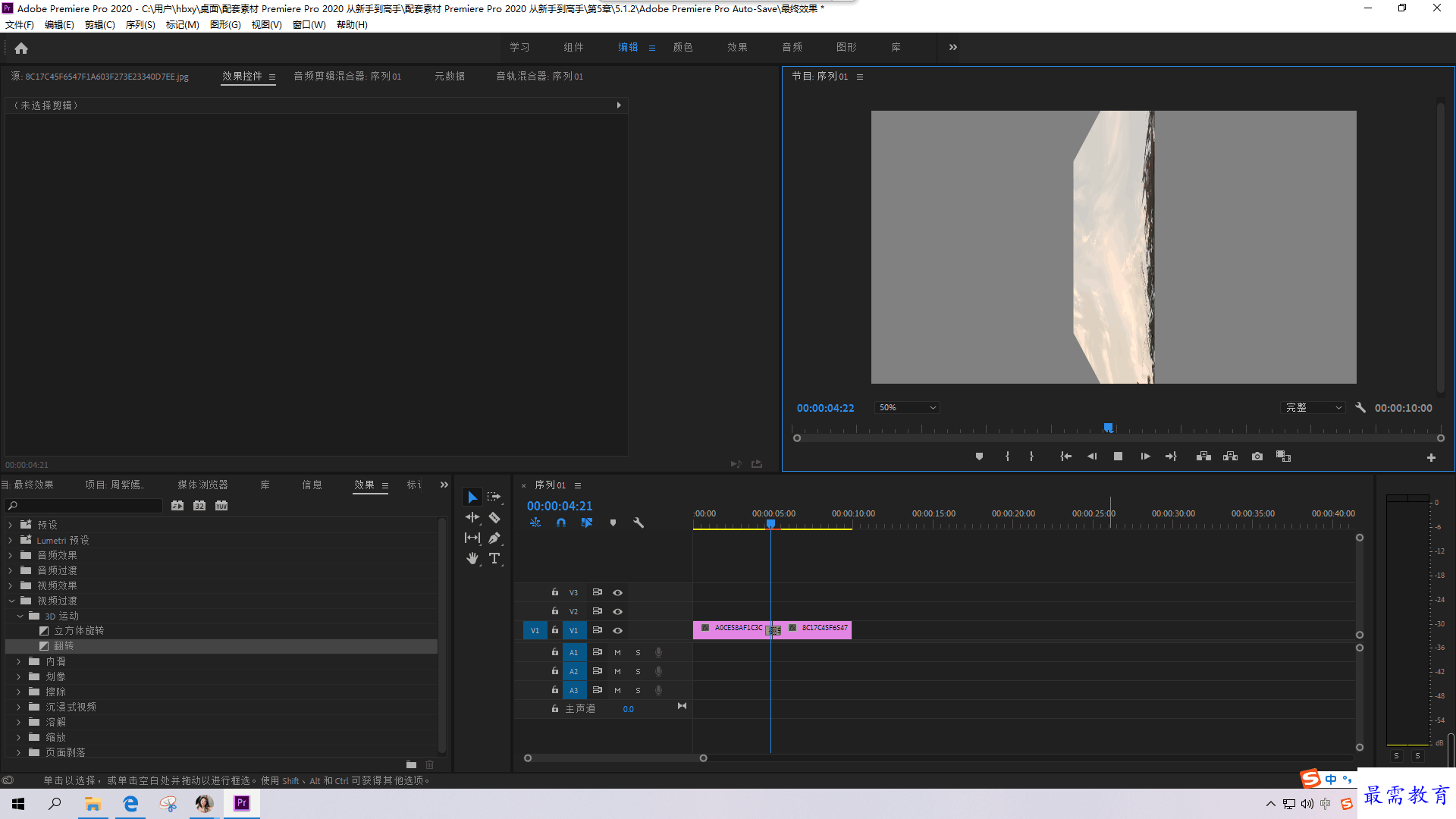Select the Hand tool

coord(472,558)
